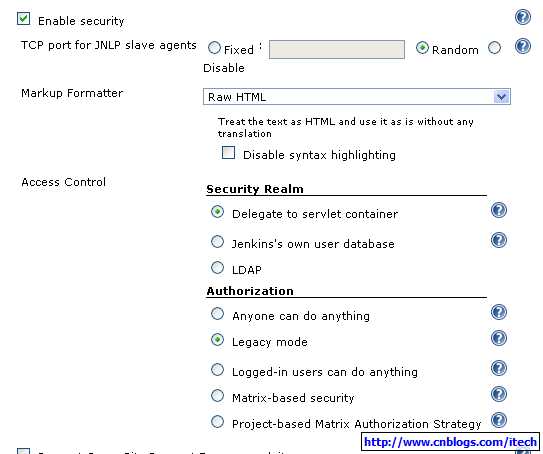Show help for Jenkins's own user database
This screenshot has width=543, height=454.
pos(499,240)
